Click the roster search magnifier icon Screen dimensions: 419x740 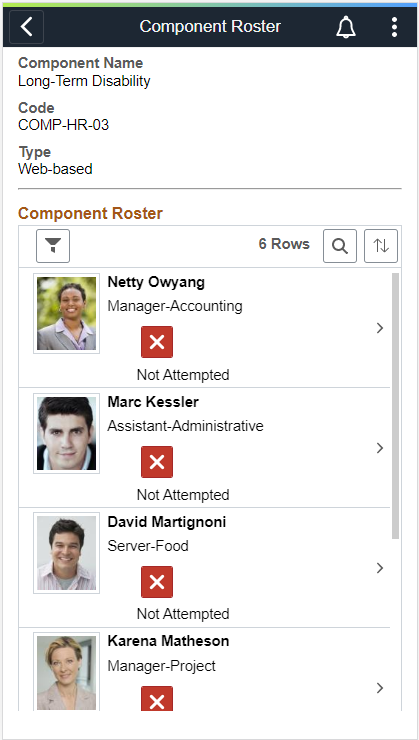(x=340, y=246)
